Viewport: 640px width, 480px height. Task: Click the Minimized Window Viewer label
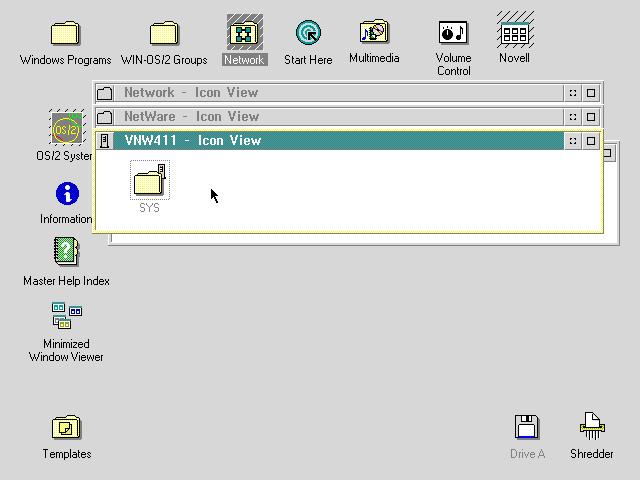66,350
